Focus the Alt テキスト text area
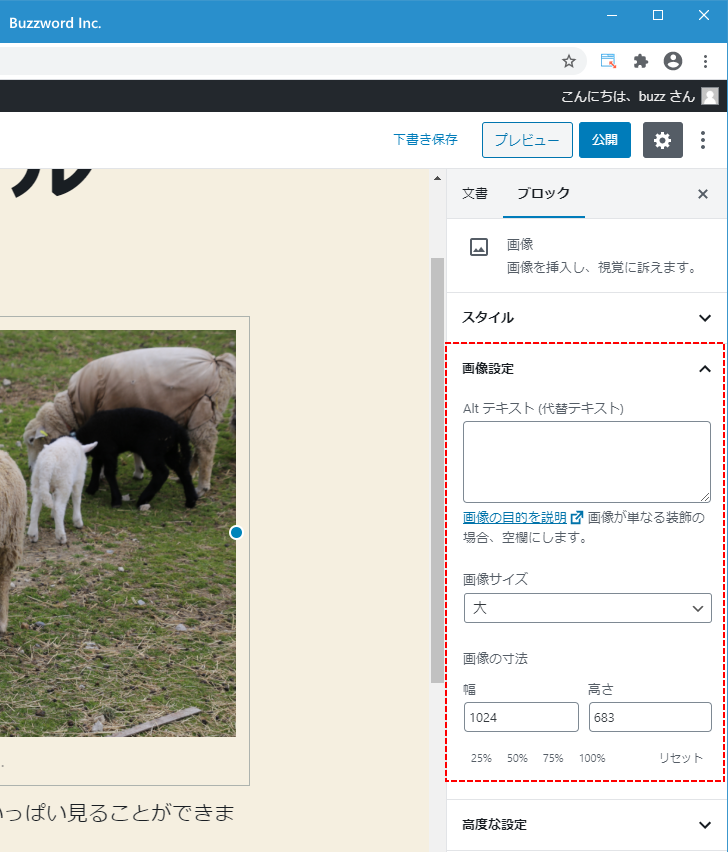728x852 pixels. pos(587,462)
